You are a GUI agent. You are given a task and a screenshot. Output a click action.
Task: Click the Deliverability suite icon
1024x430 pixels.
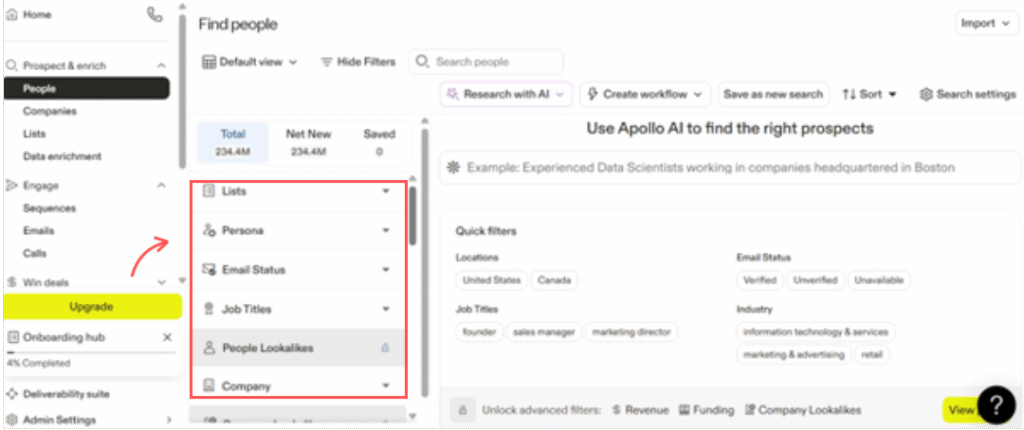coord(12,394)
